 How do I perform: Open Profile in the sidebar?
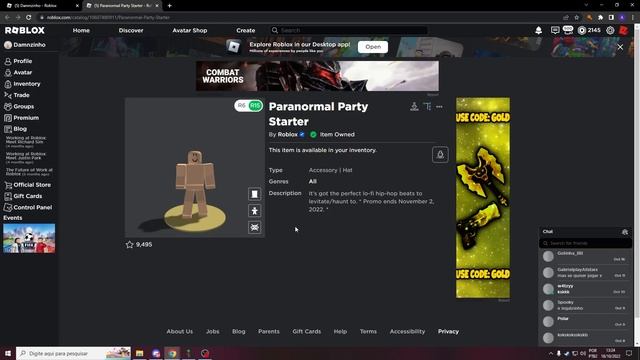point(18,61)
